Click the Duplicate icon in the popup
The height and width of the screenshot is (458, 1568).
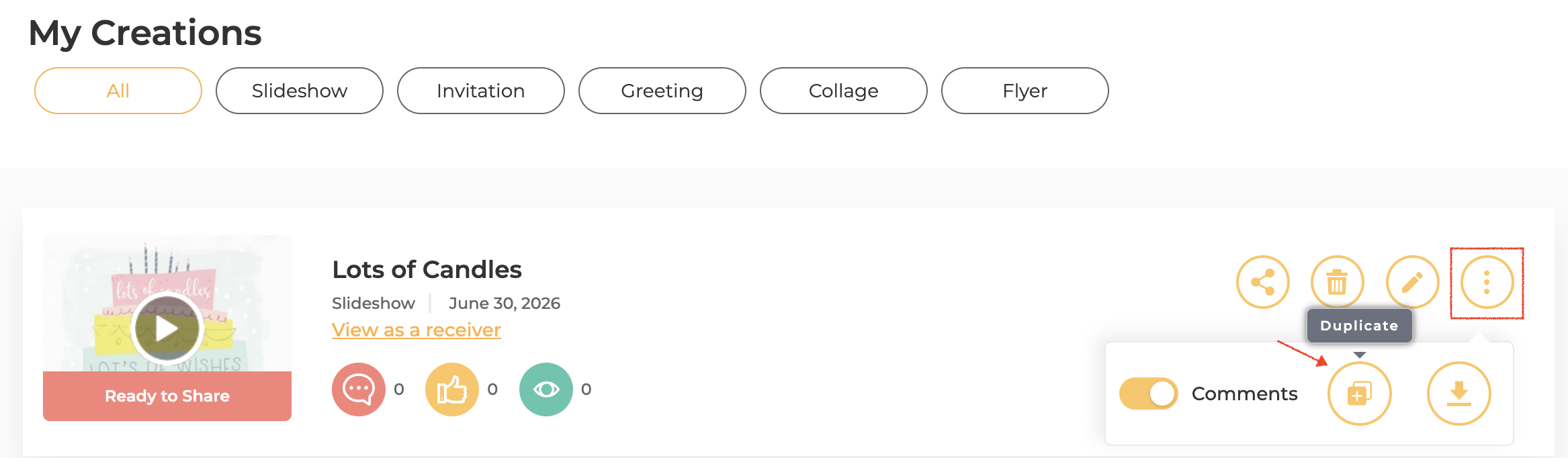[1360, 394]
